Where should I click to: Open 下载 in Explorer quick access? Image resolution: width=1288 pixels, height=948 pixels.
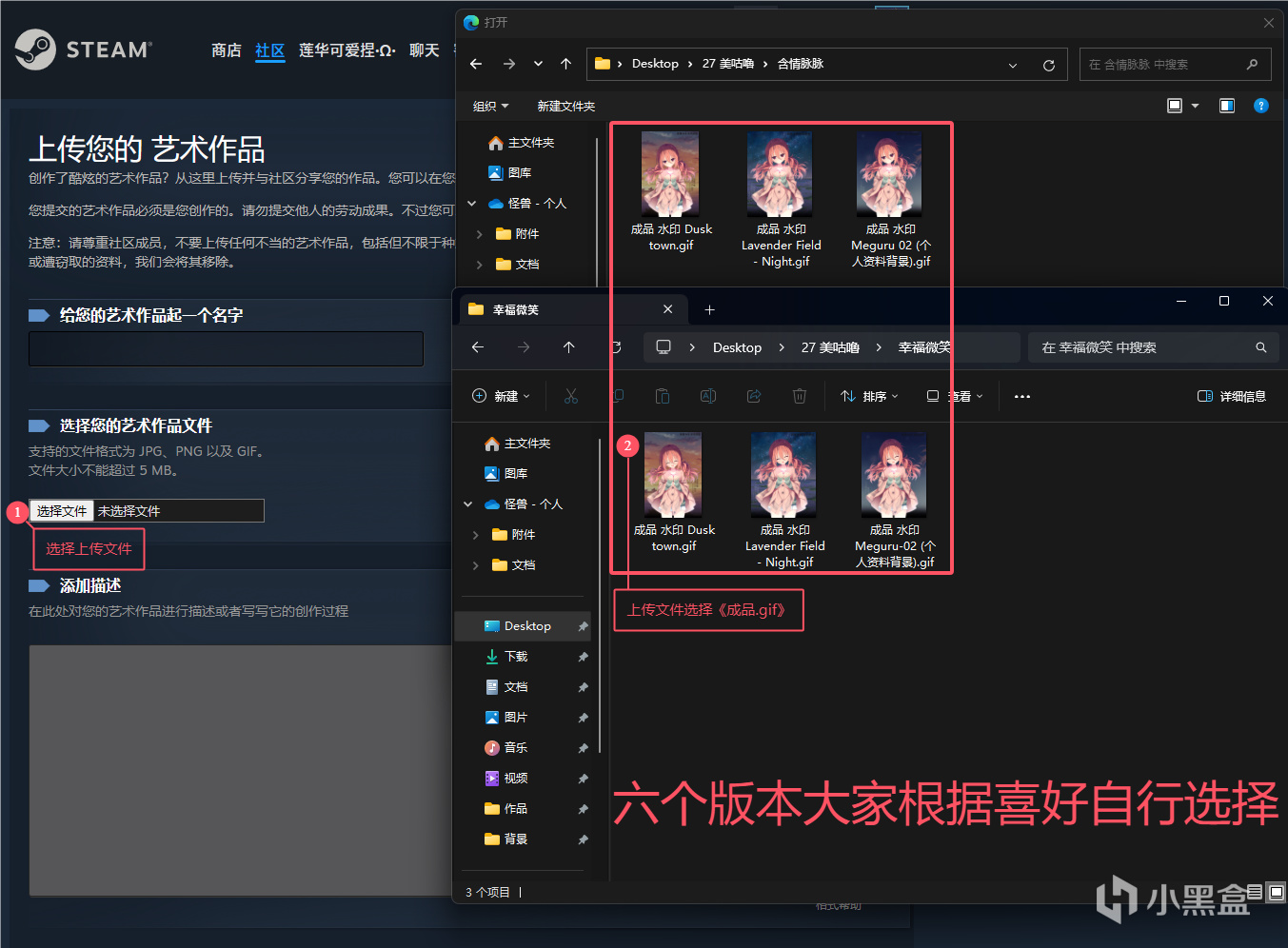(515, 657)
